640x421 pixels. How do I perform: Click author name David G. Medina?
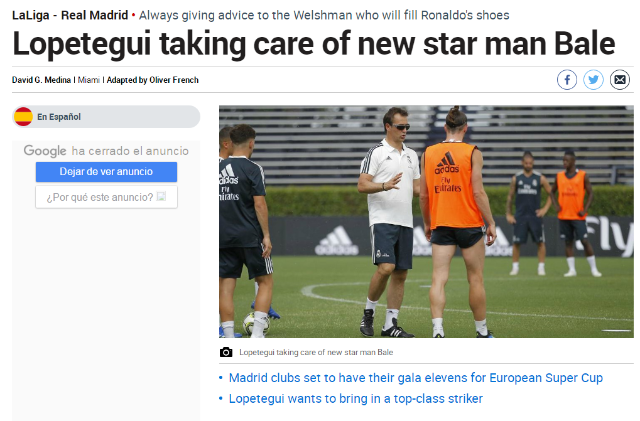tap(41, 80)
